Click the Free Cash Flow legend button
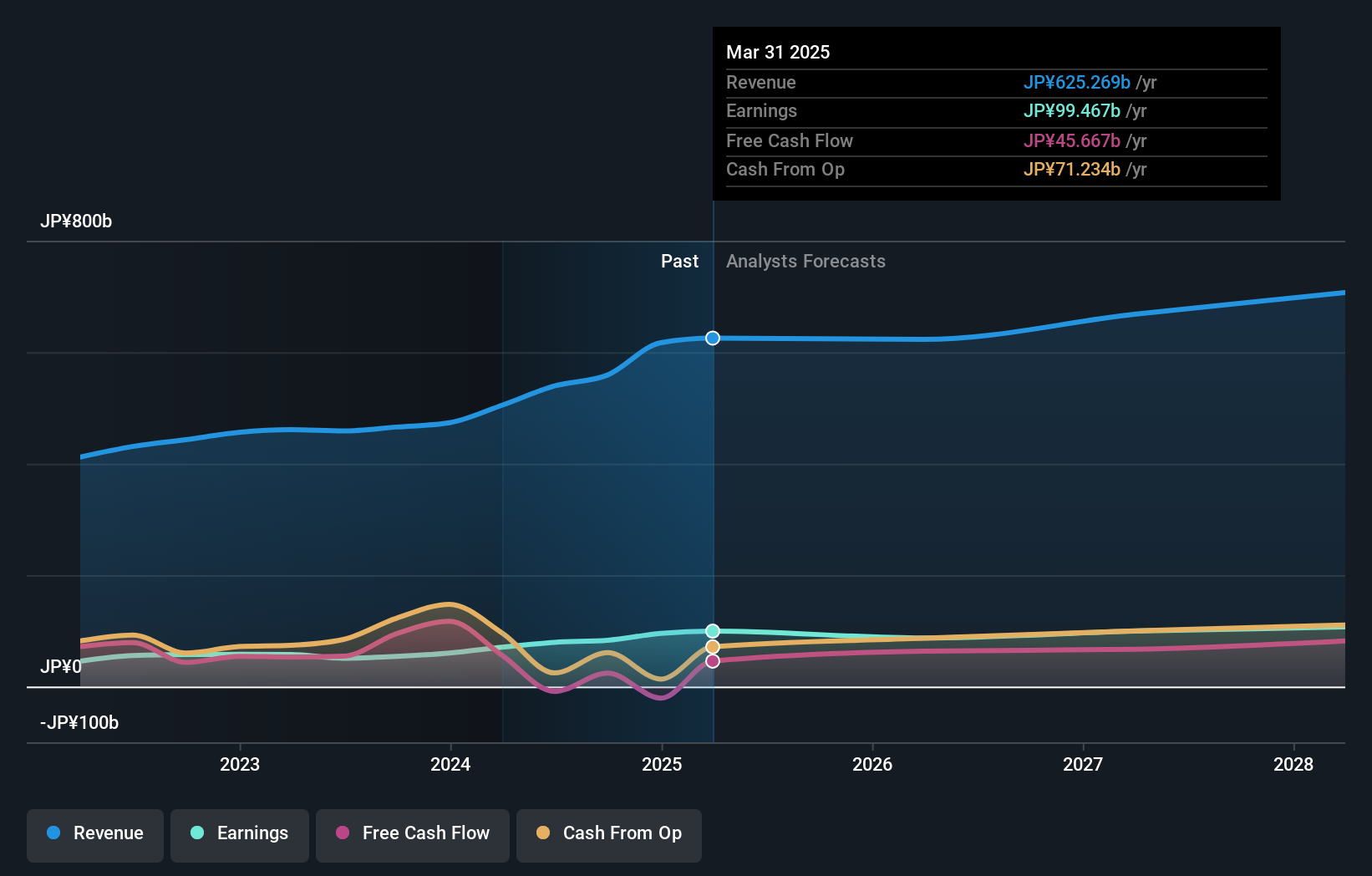This screenshot has height=876, width=1372. point(412,833)
